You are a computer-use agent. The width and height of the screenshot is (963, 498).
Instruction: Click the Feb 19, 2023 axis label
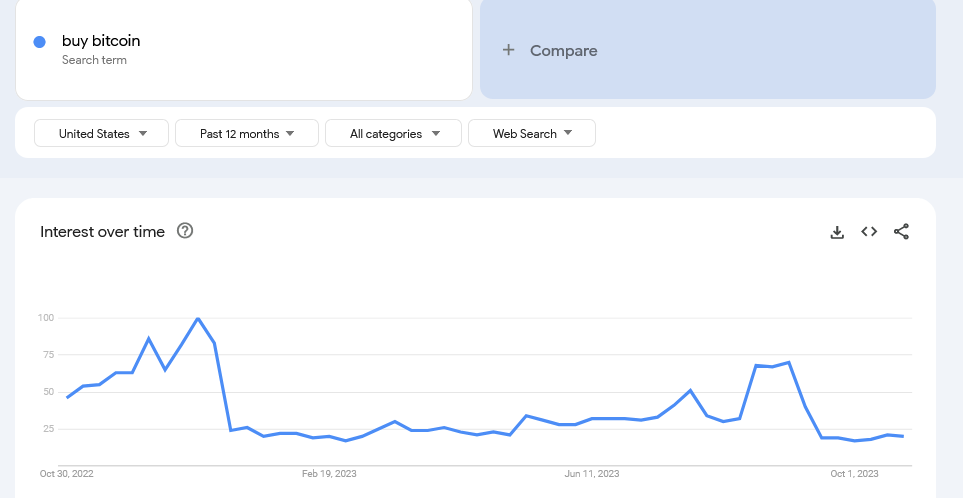click(x=329, y=474)
